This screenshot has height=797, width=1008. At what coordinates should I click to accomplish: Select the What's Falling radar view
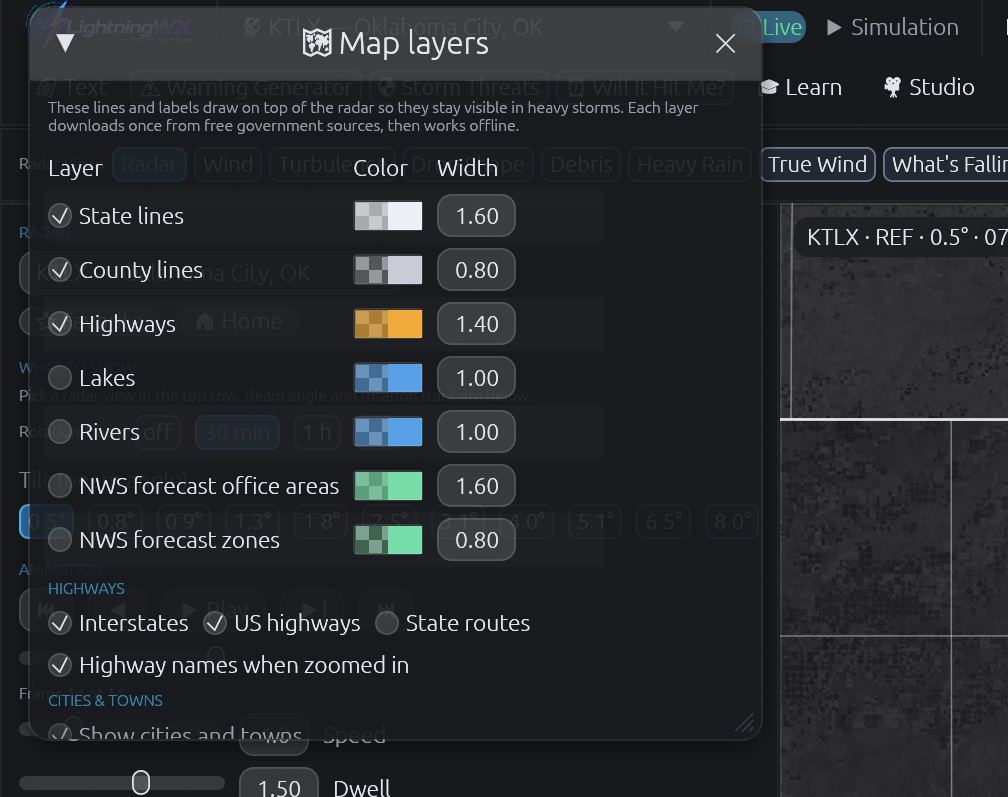coord(946,165)
